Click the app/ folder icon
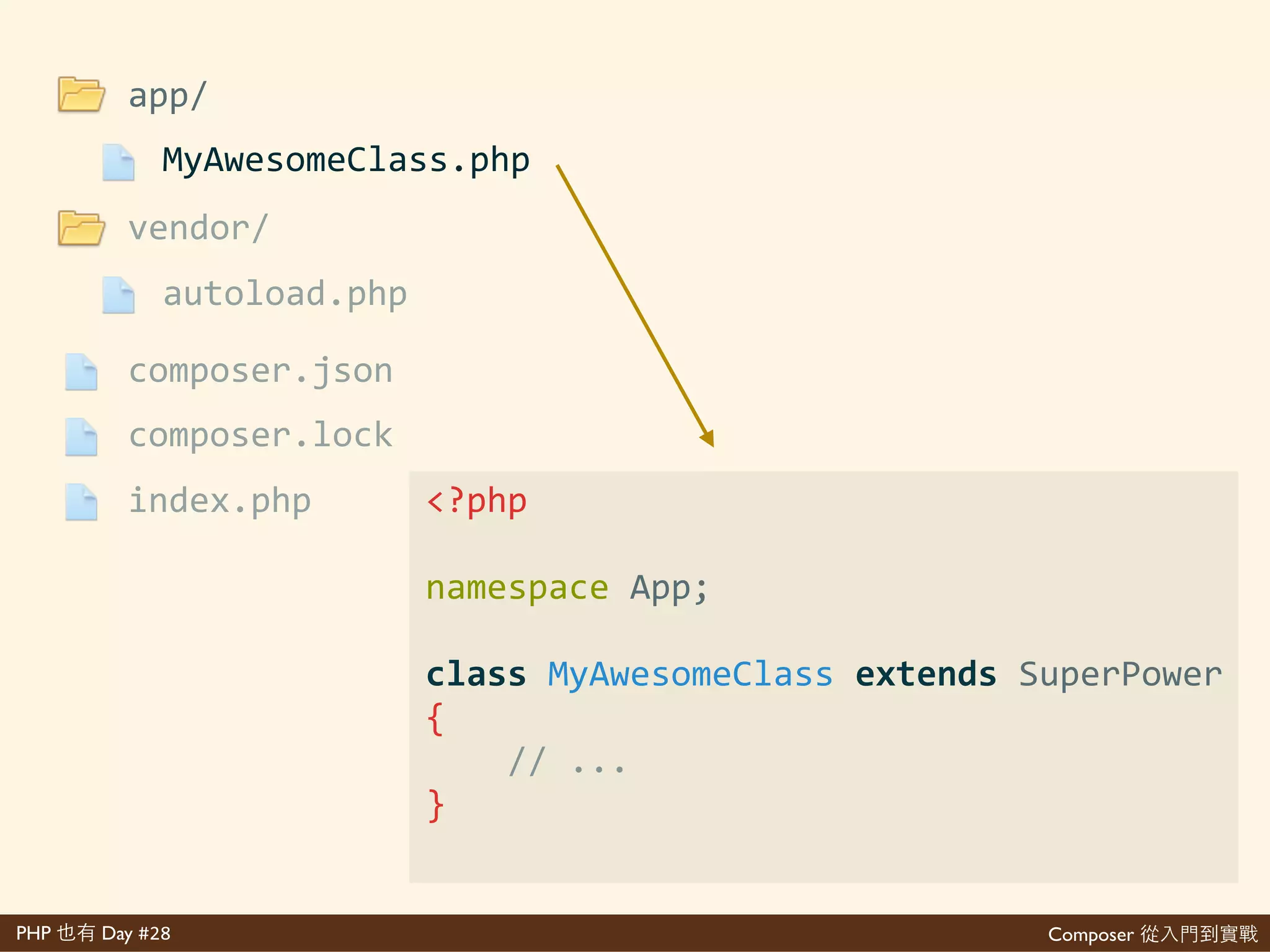This screenshot has width=1270, height=952. (x=81, y=94)
